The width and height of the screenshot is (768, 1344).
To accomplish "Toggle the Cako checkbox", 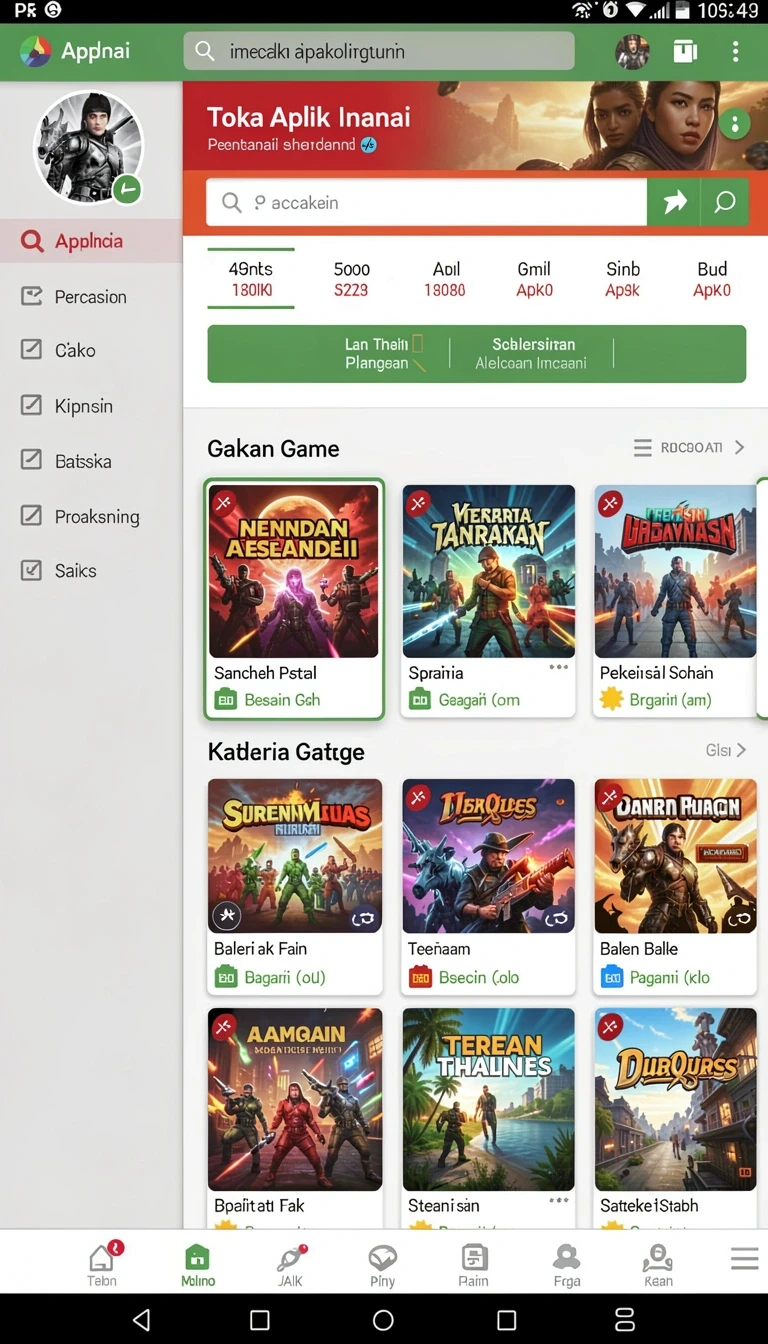I will (x=32, y=350).
